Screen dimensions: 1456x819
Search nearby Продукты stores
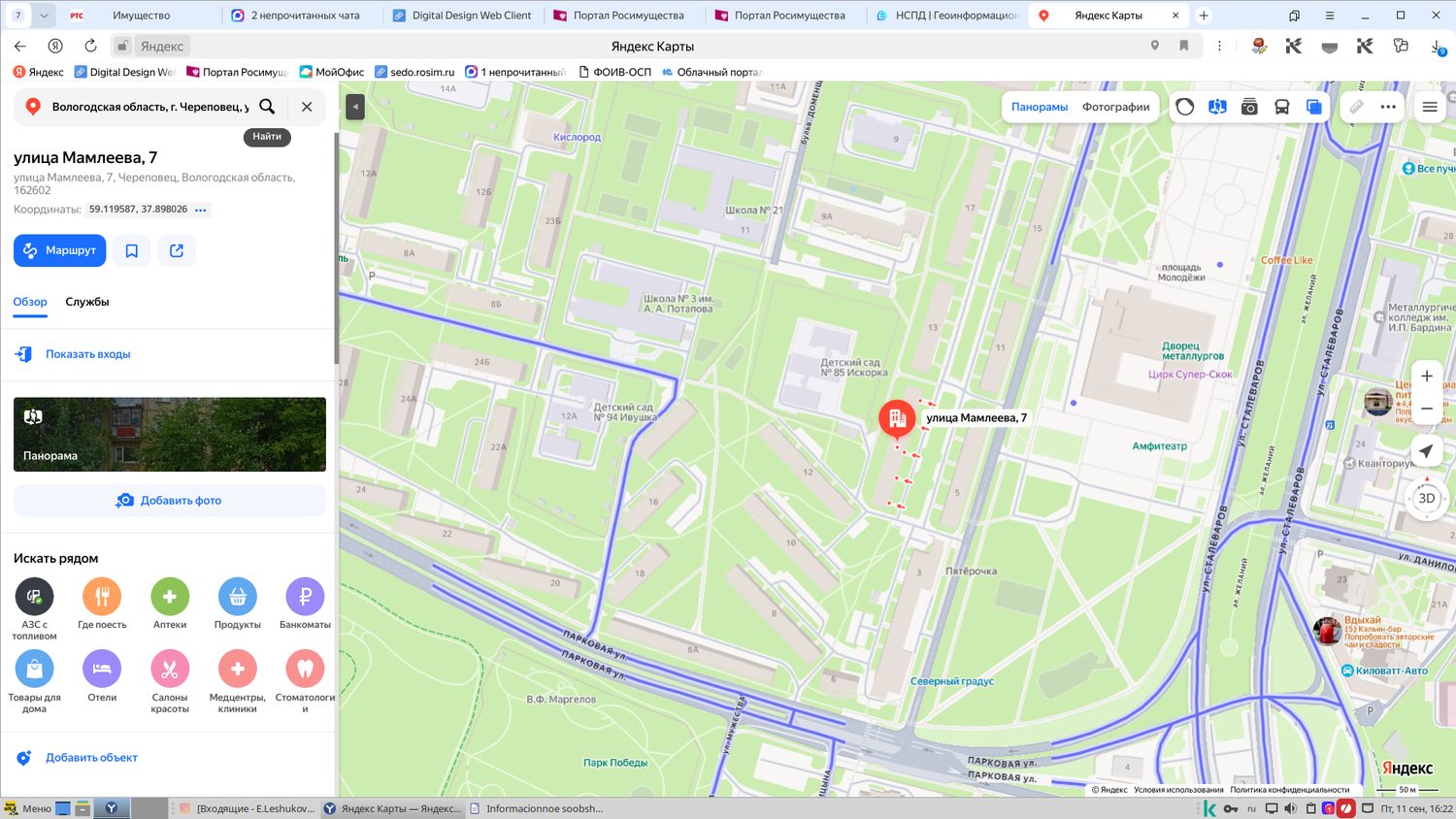click(x=238, y=604)
